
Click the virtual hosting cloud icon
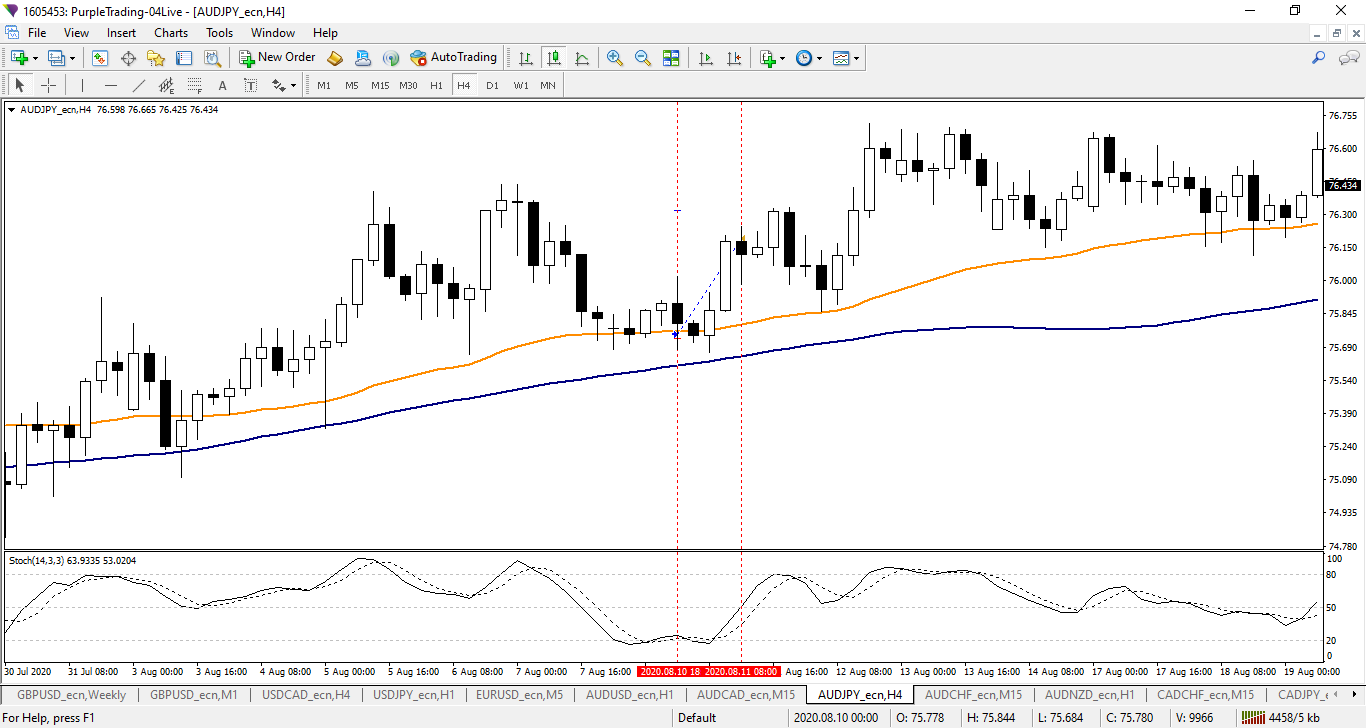(x=363, y=58)
